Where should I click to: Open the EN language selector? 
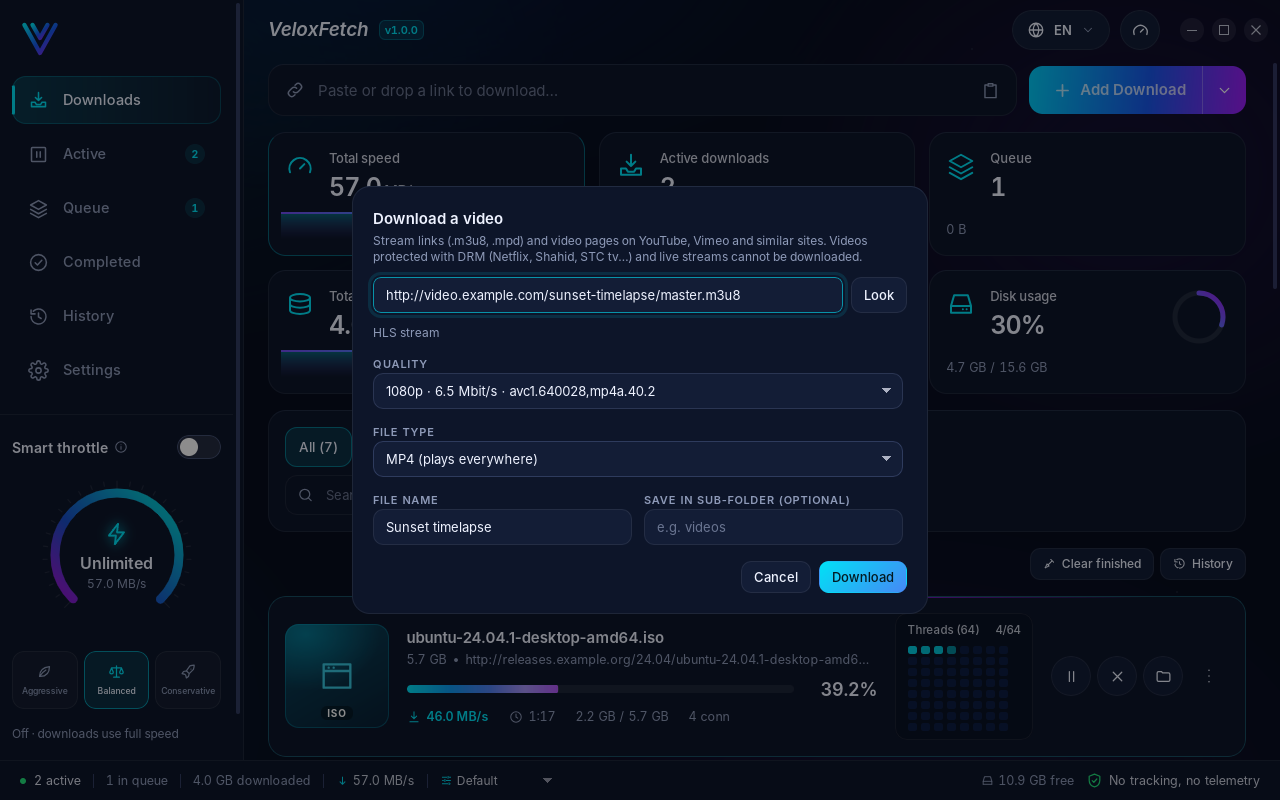(x=1061, y=30)
